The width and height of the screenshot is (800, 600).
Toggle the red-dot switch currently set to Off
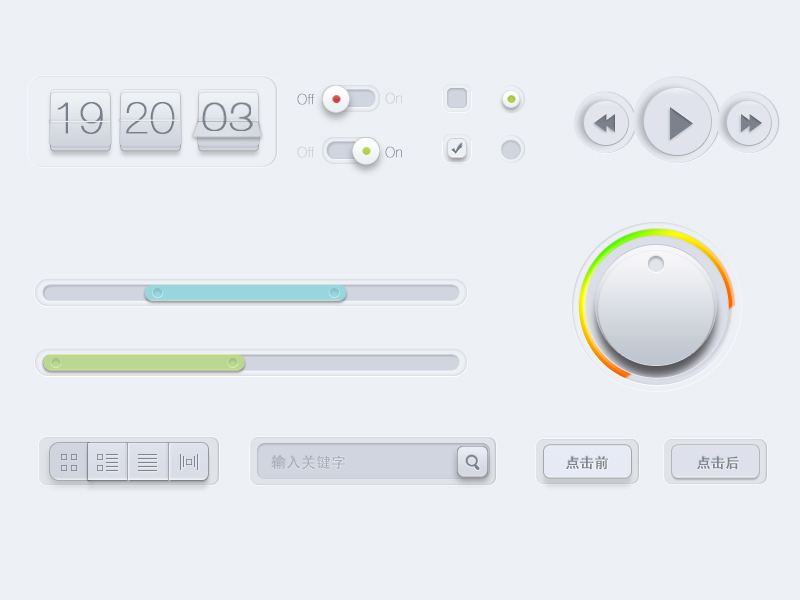click(x=351, y=98)
